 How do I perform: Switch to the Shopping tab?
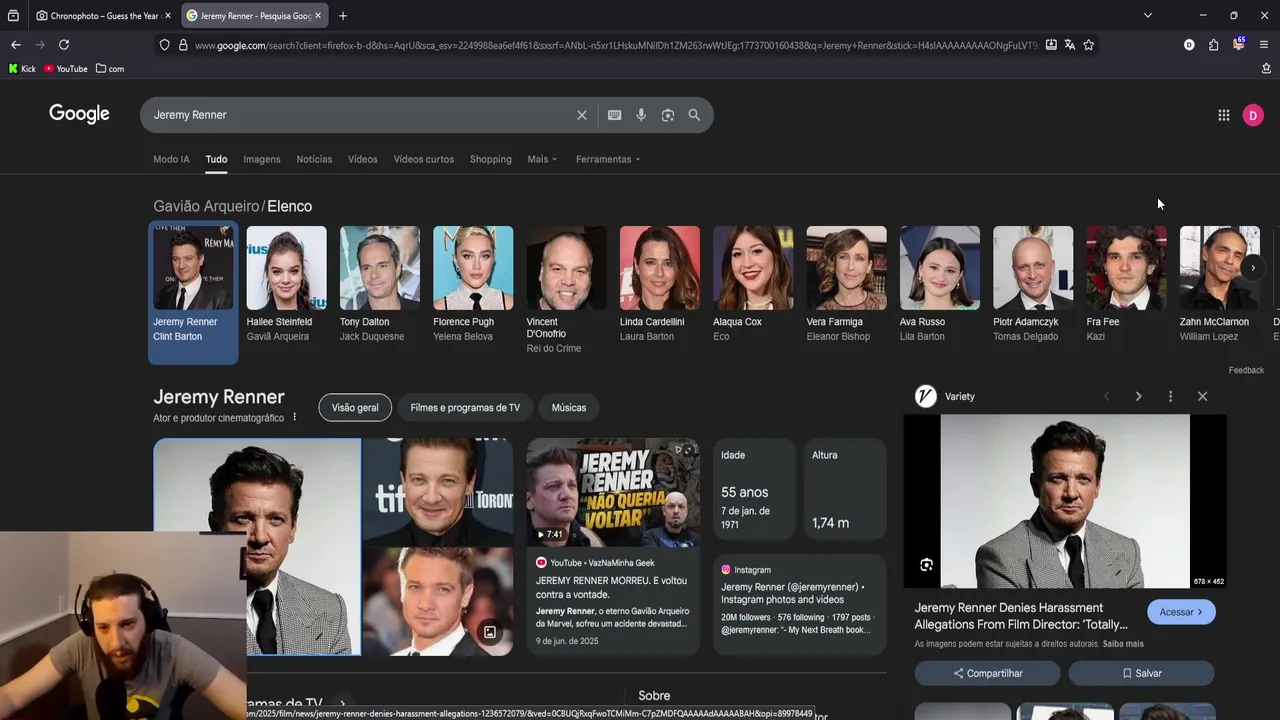491,159
